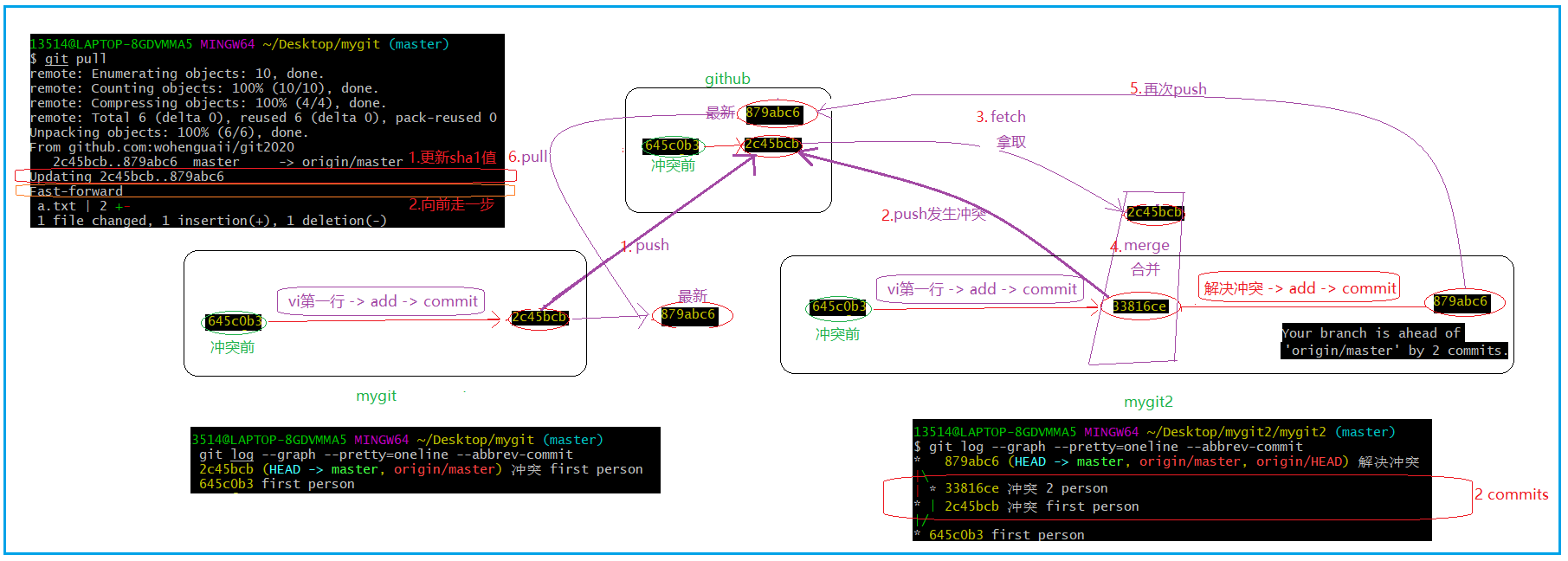Viewport: 1568px width, 561px height.
Task: Click the 879abc6 commit node inside github box
Action: point(773,113)
